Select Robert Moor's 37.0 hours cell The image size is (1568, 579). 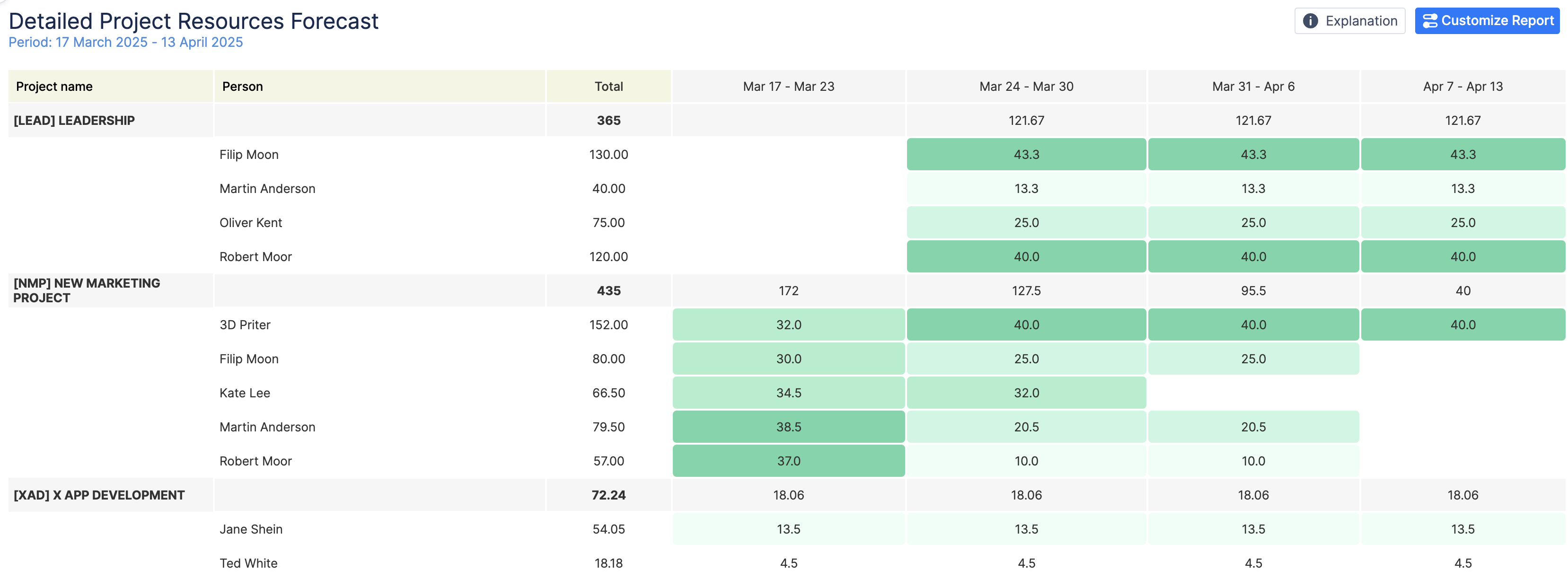pos(788,461)
